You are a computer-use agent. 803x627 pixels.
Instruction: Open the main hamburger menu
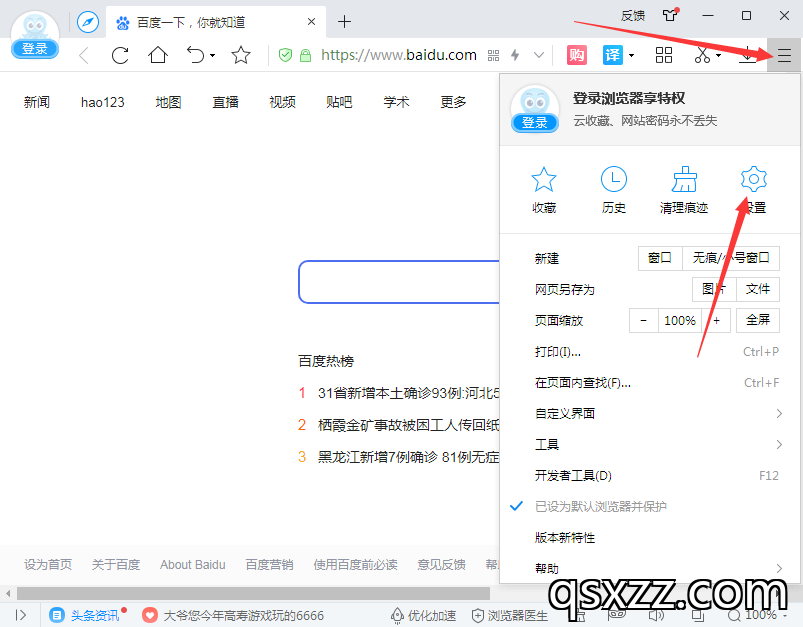[x=784, y=55]
